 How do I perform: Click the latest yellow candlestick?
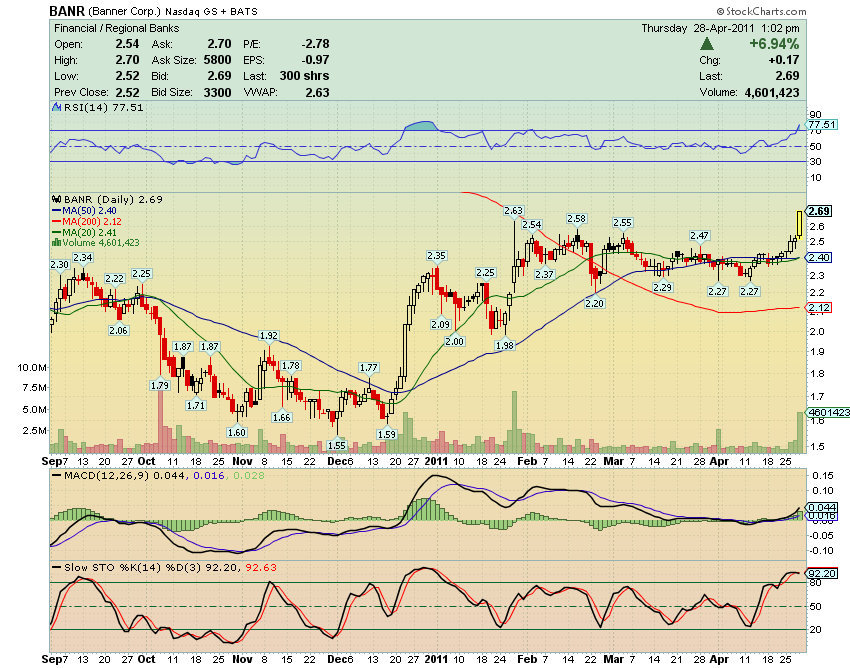point(799,224)
